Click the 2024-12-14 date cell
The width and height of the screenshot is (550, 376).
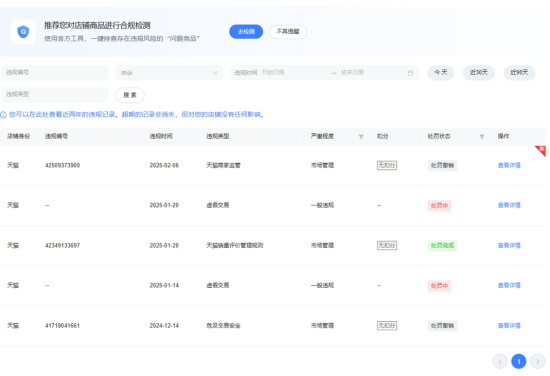[x=164, y=325]
